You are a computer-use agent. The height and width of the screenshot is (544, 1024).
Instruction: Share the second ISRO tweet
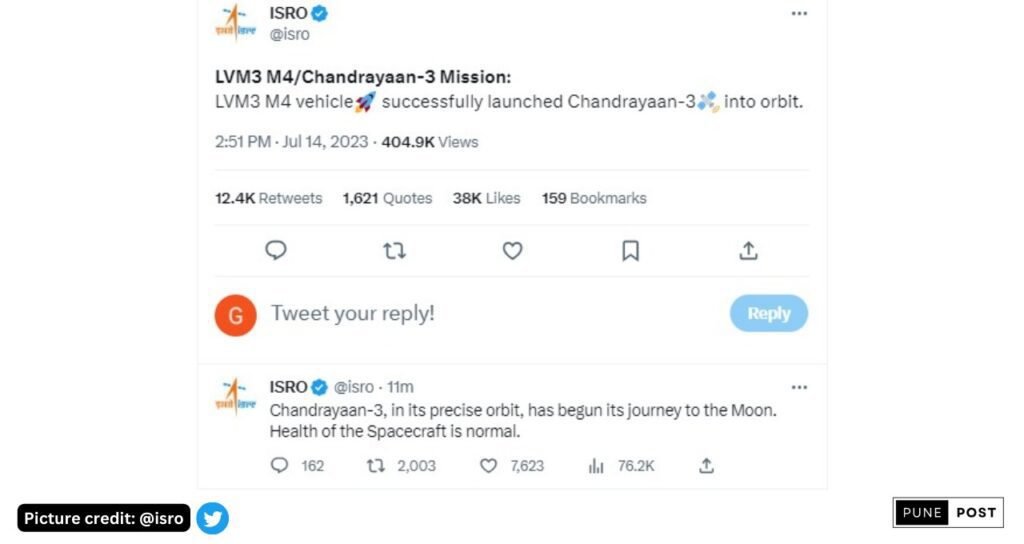(706, 465)
